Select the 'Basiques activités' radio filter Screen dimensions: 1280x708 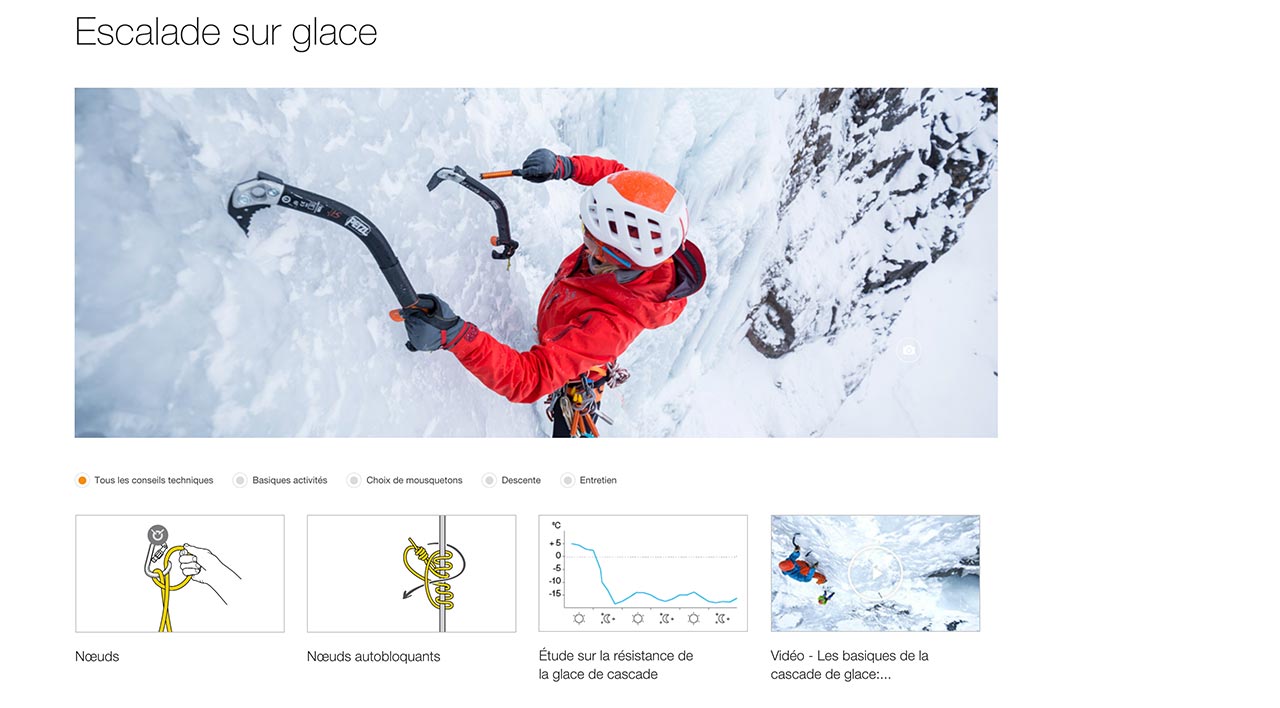[240, 480]
